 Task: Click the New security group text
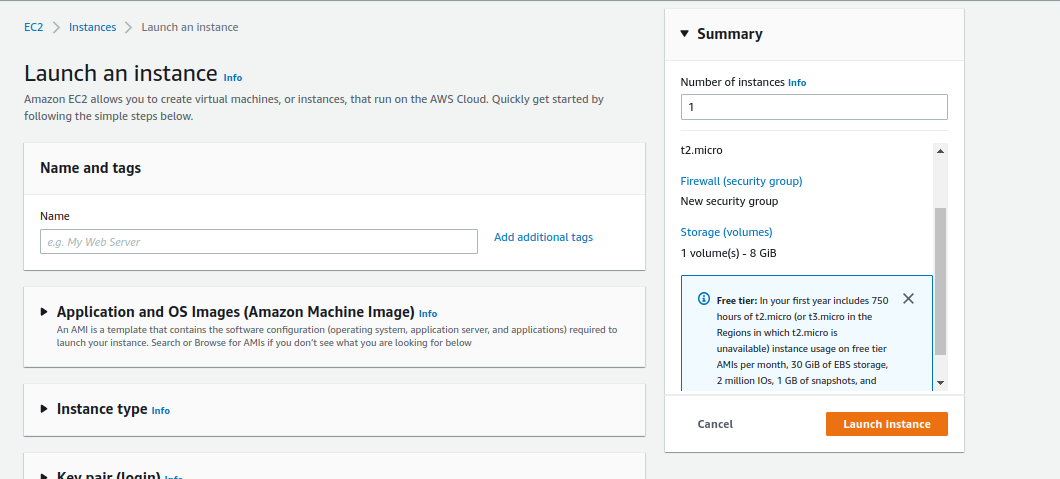[x=729, y=201]
